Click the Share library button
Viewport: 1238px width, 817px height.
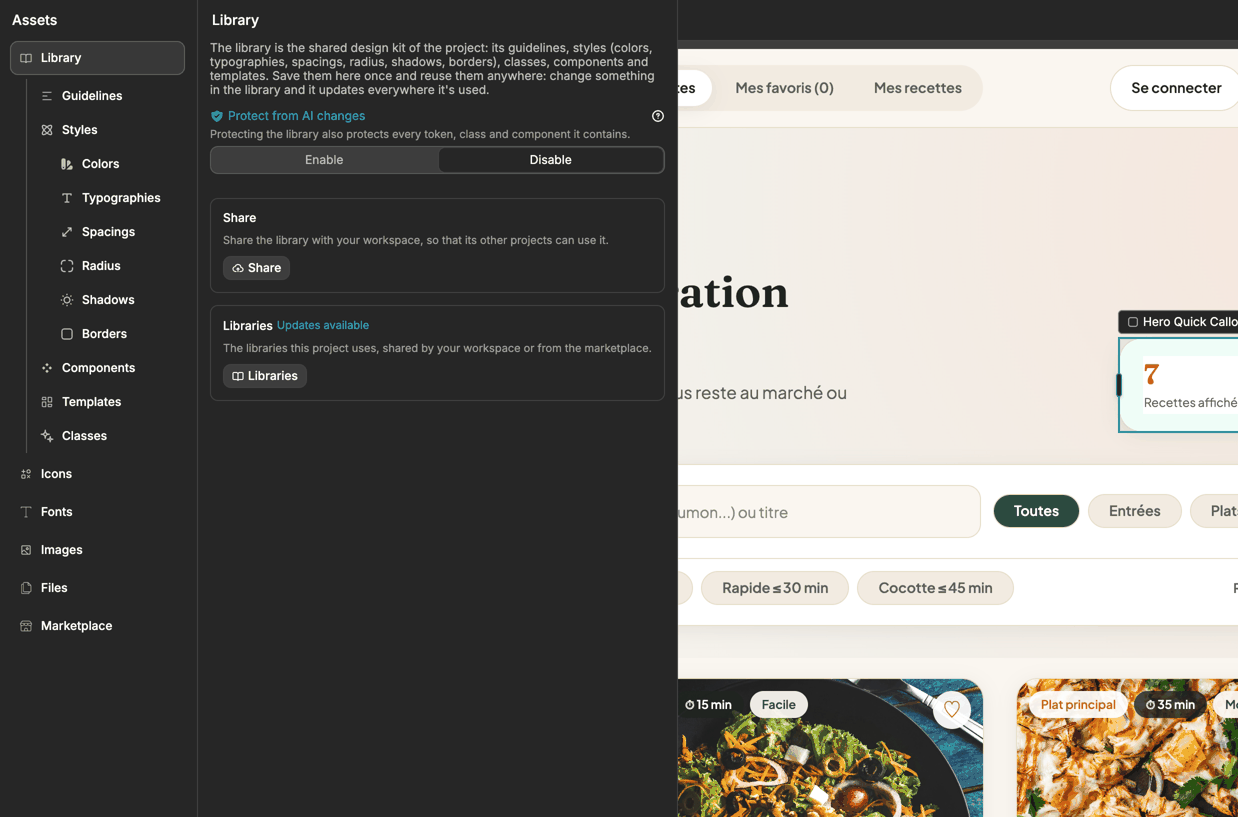(256, 268)
